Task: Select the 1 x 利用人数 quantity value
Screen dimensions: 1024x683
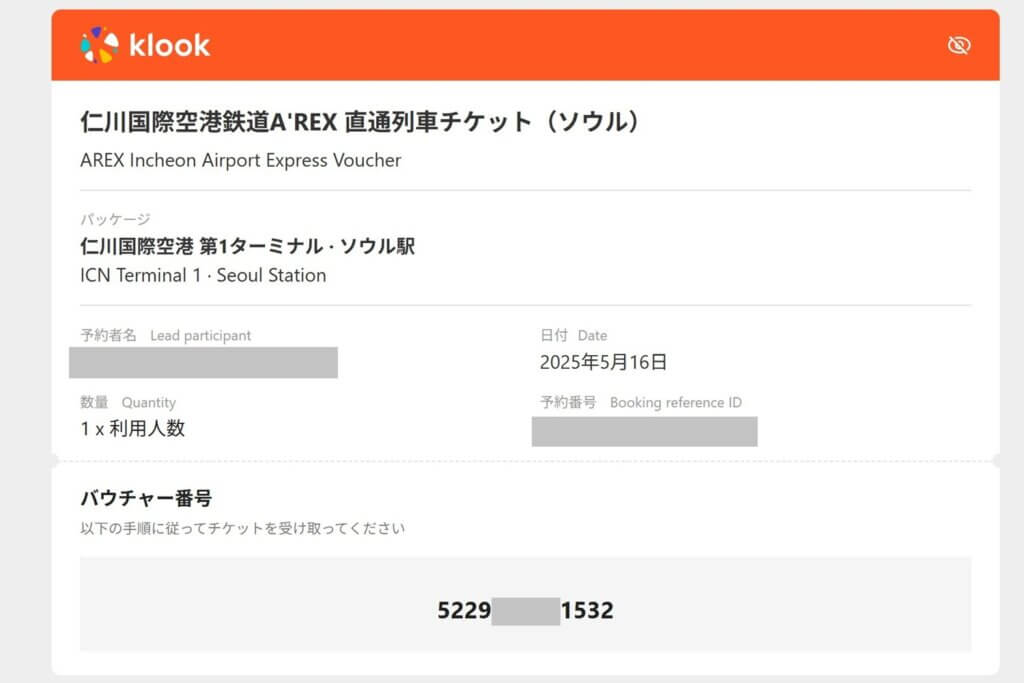Action: (132, 429)
